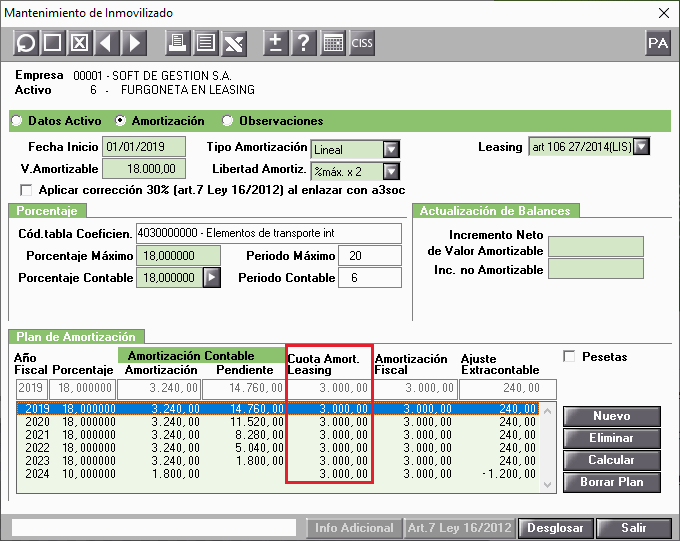Select the 2024 row in amortization plan
Screen dimensions: 680x541
pos(278,474)
